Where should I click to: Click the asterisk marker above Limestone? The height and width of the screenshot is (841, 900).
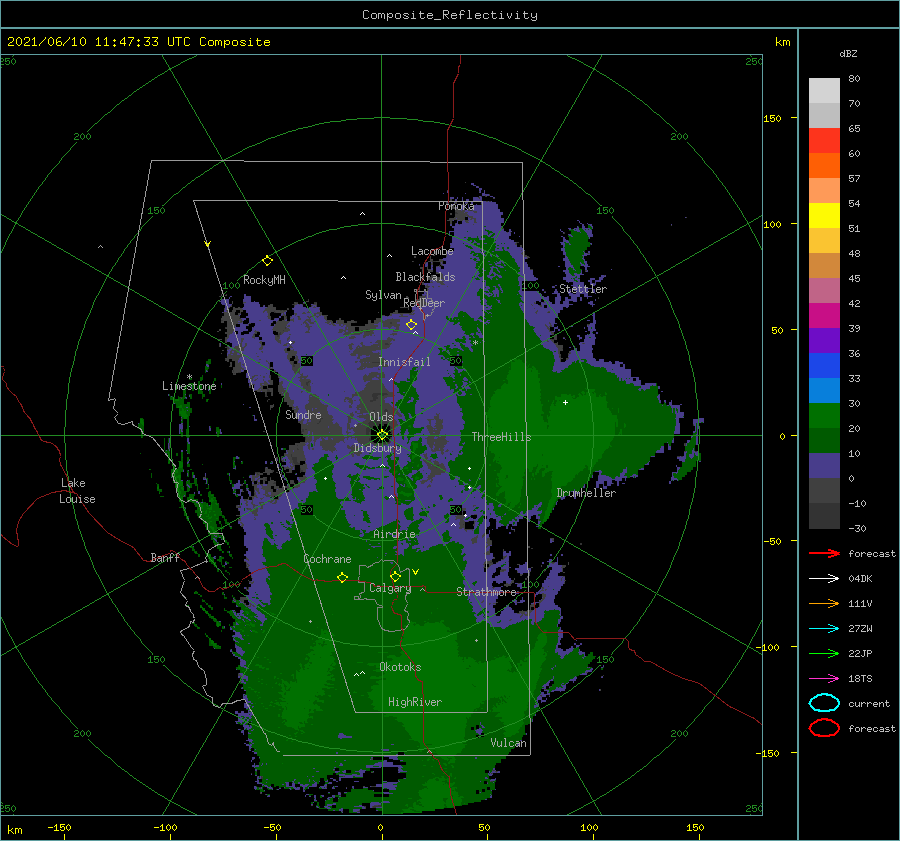pyautogui.click(x=189, y=377)
